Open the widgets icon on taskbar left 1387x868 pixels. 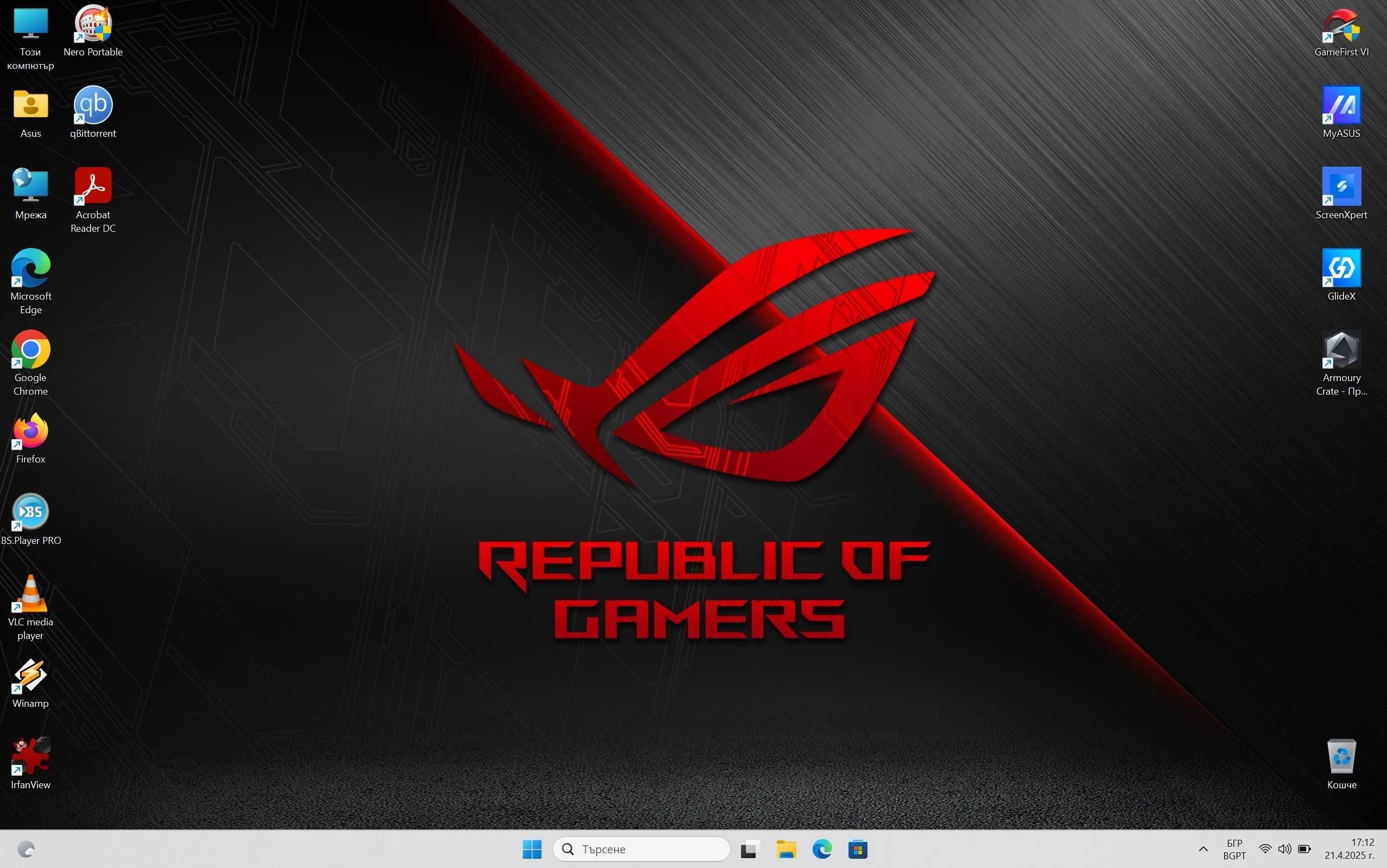26,849
